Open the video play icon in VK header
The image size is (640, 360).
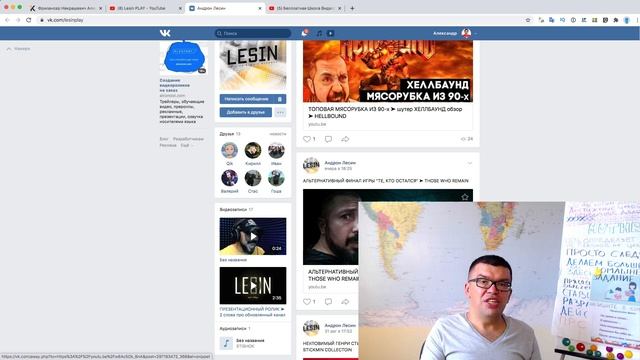331,33
